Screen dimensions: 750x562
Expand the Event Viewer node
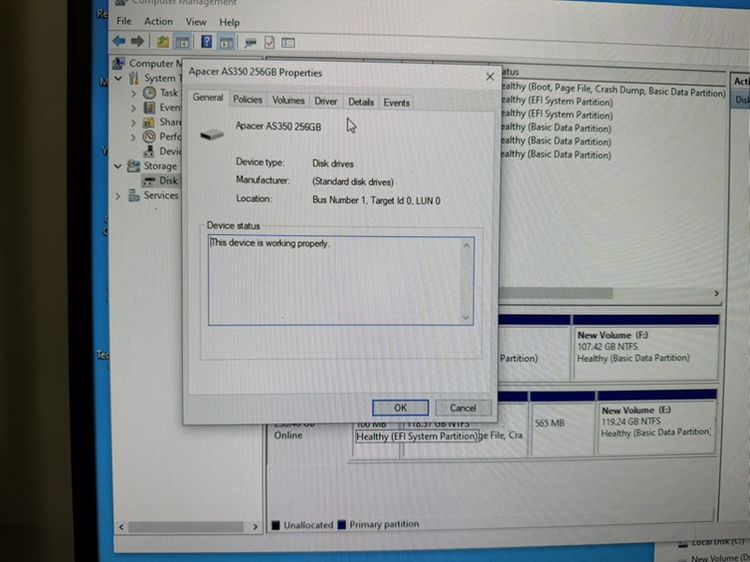click(133, 108)
